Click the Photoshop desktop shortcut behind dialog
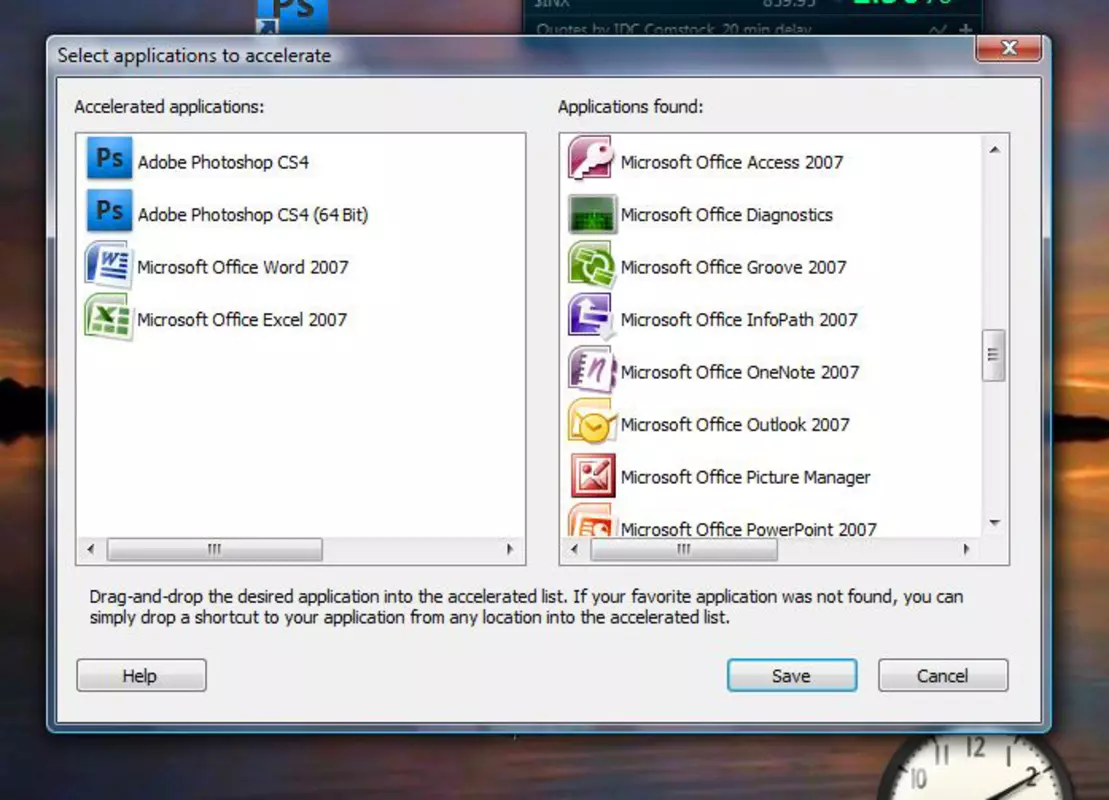 292,16
